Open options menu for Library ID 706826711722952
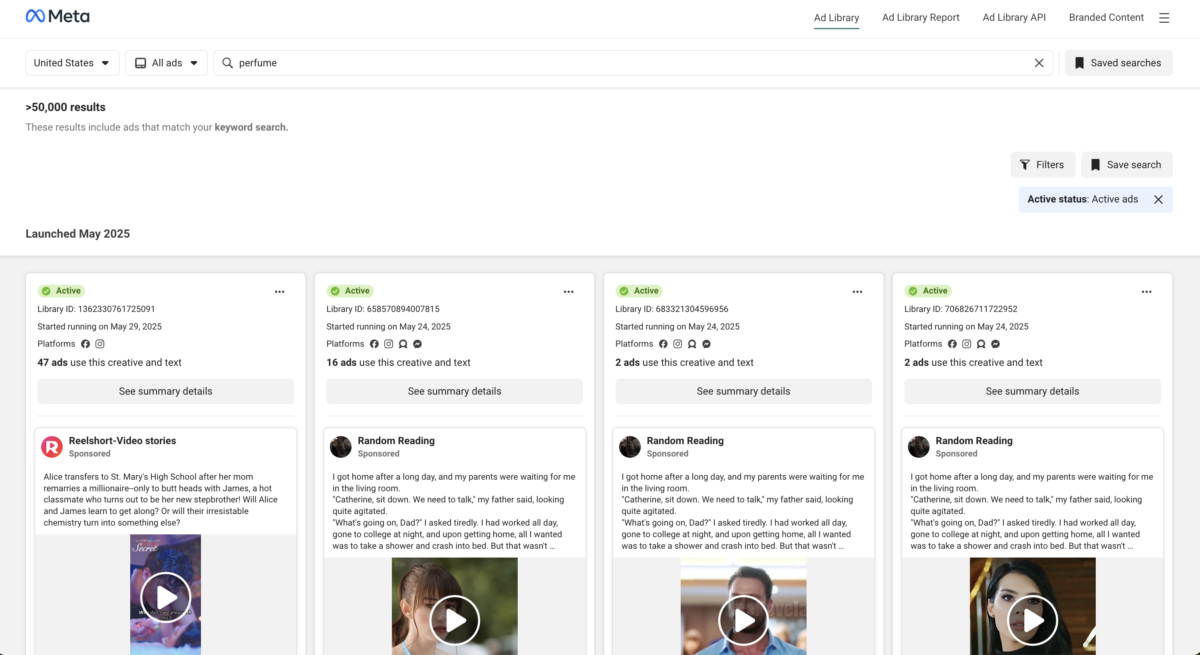Viewport: 1200px width, 655px height. pos(1146,291)
